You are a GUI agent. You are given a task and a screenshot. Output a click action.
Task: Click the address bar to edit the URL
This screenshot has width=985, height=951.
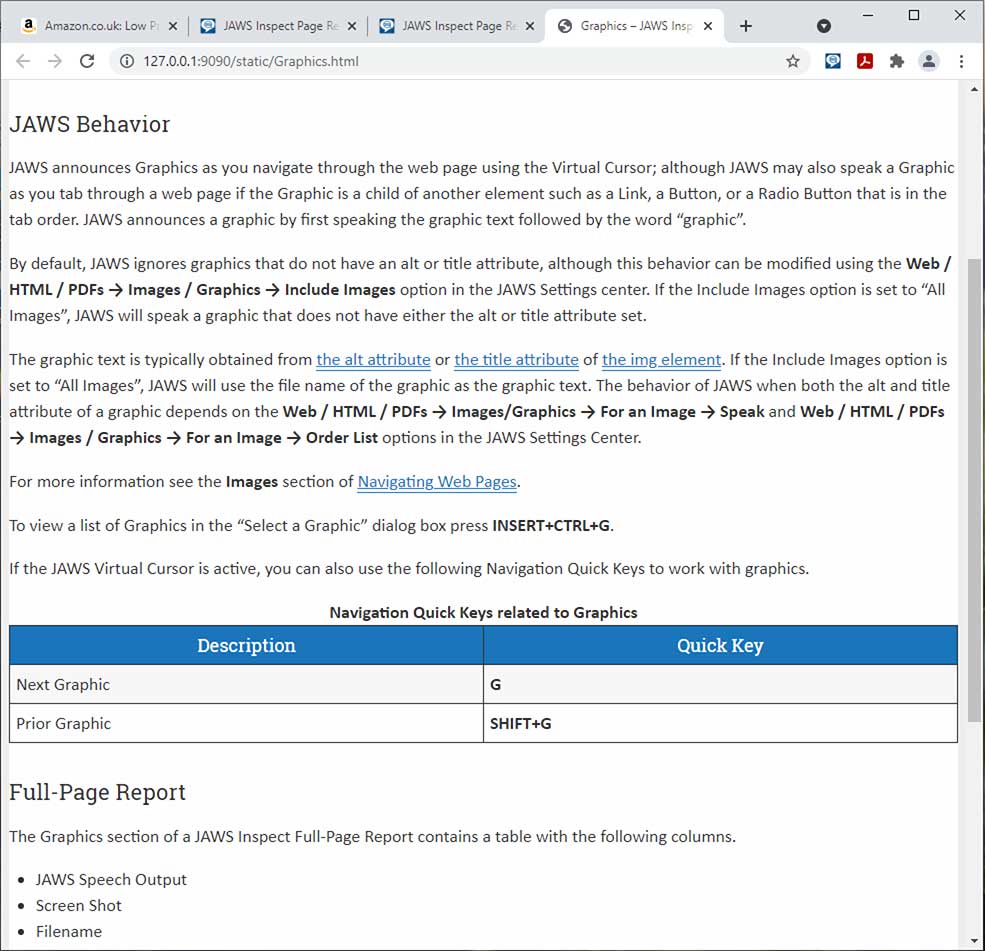pos(400,61)
